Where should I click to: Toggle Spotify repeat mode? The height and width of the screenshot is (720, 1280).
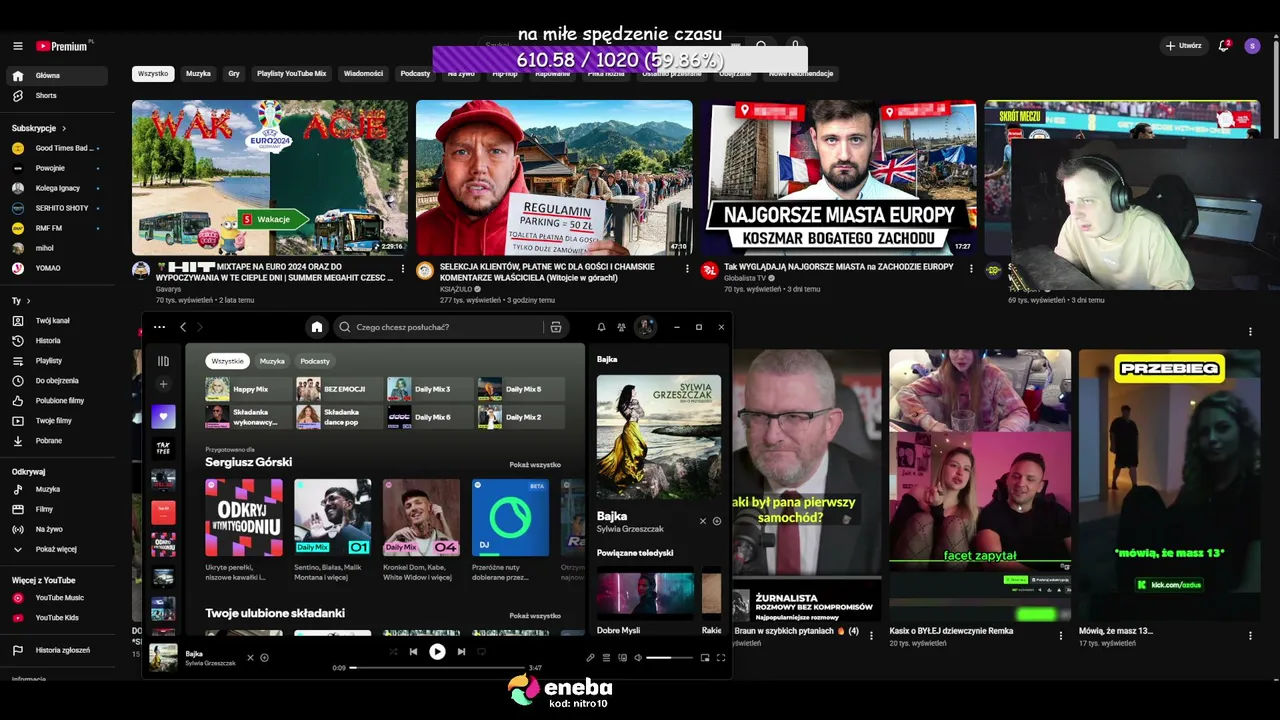point(481,652)
